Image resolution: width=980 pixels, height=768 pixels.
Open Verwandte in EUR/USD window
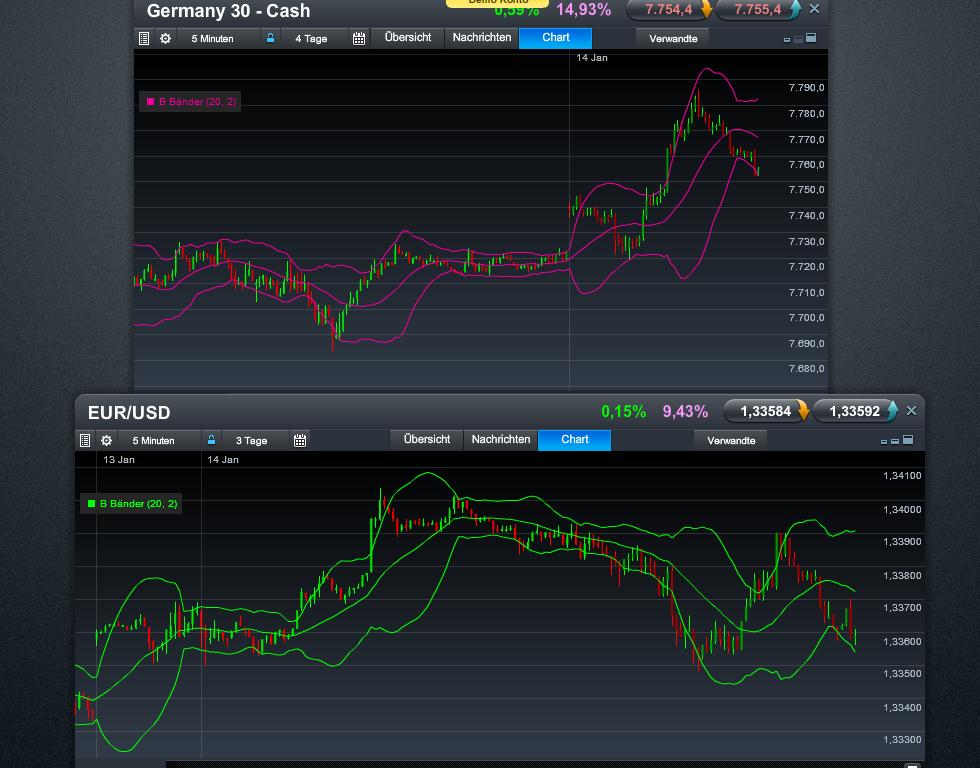tap(731, 441)
